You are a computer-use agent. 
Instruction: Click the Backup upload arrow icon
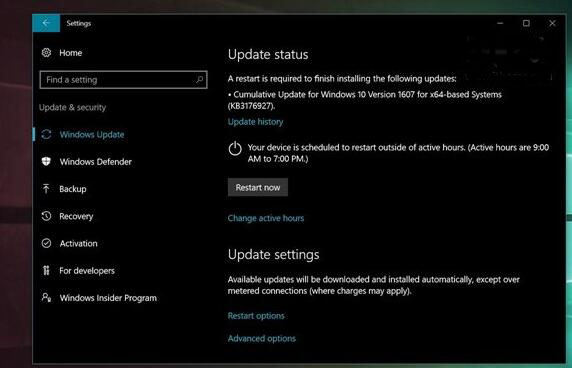[46, 189]
